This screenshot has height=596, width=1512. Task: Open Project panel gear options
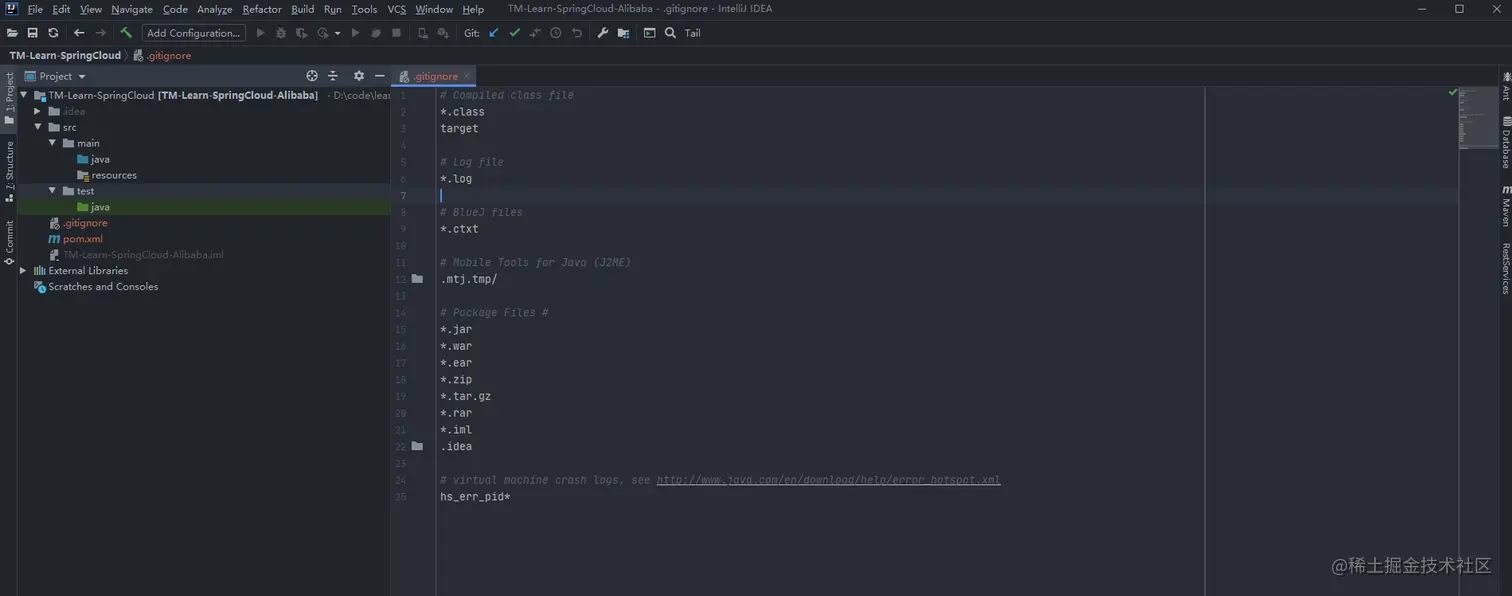pyautogui.click(x=359, y=76)
